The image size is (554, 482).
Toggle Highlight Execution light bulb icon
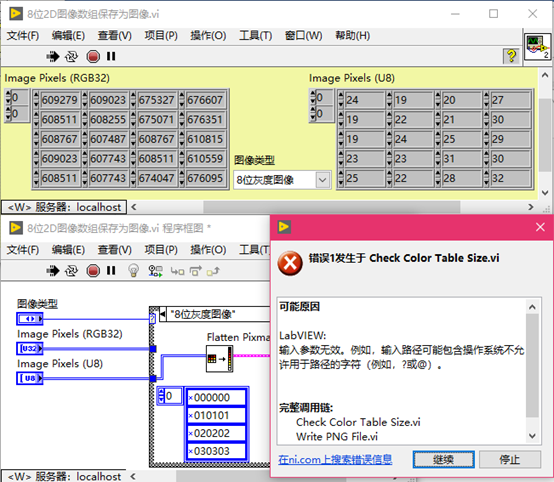(x=133, y=271)
